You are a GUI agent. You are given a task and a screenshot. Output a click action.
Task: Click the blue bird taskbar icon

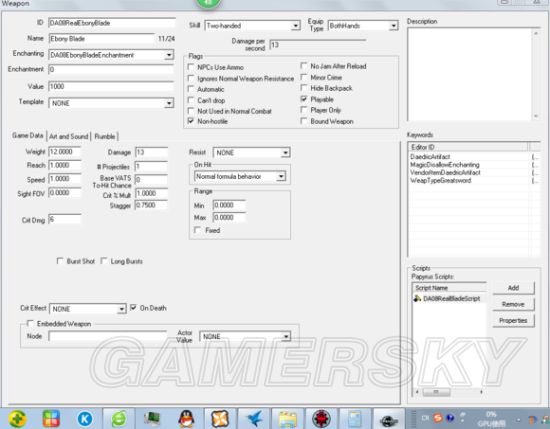click(254, 419)
